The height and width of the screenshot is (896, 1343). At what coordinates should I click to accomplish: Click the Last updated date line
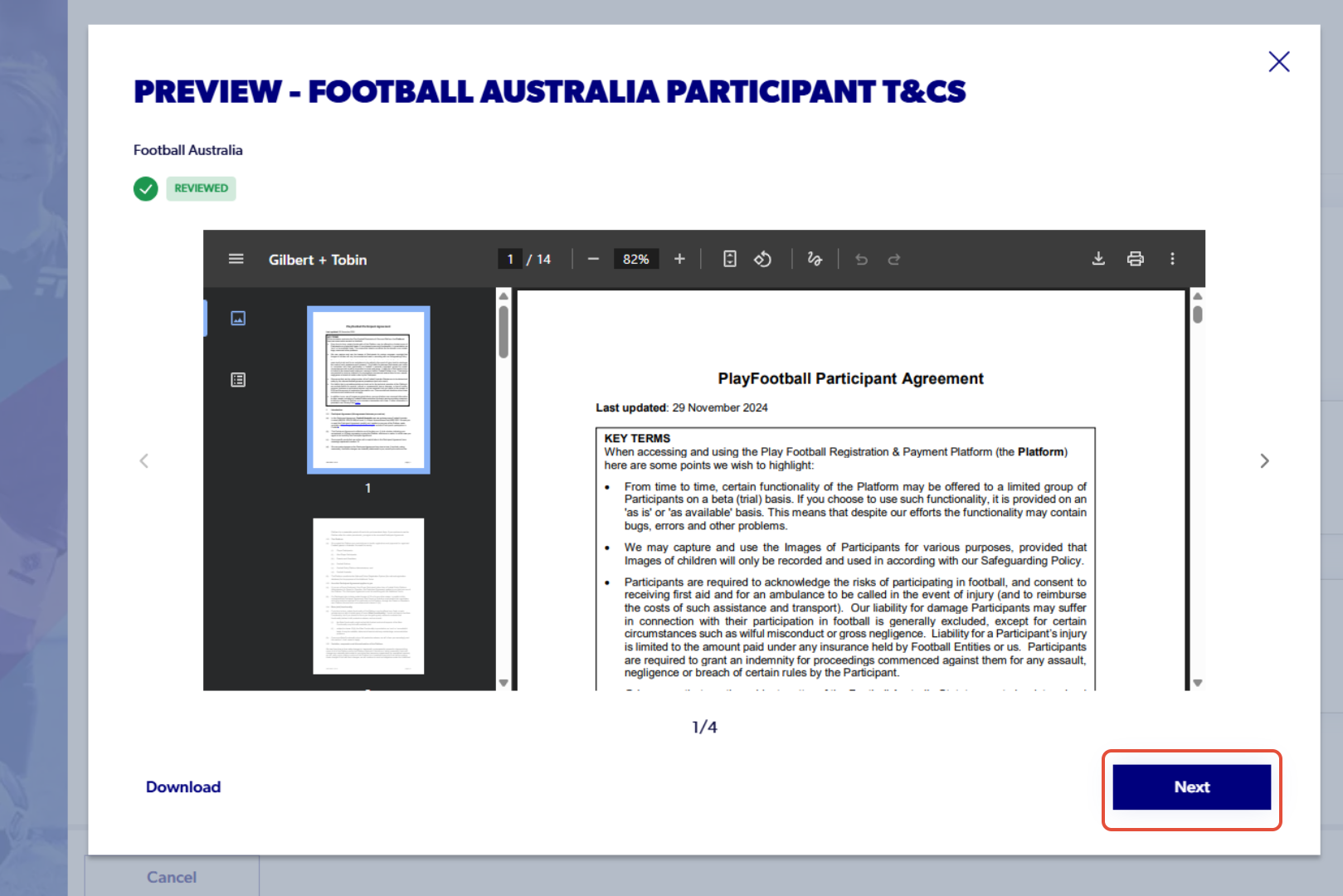coord(682,407)
